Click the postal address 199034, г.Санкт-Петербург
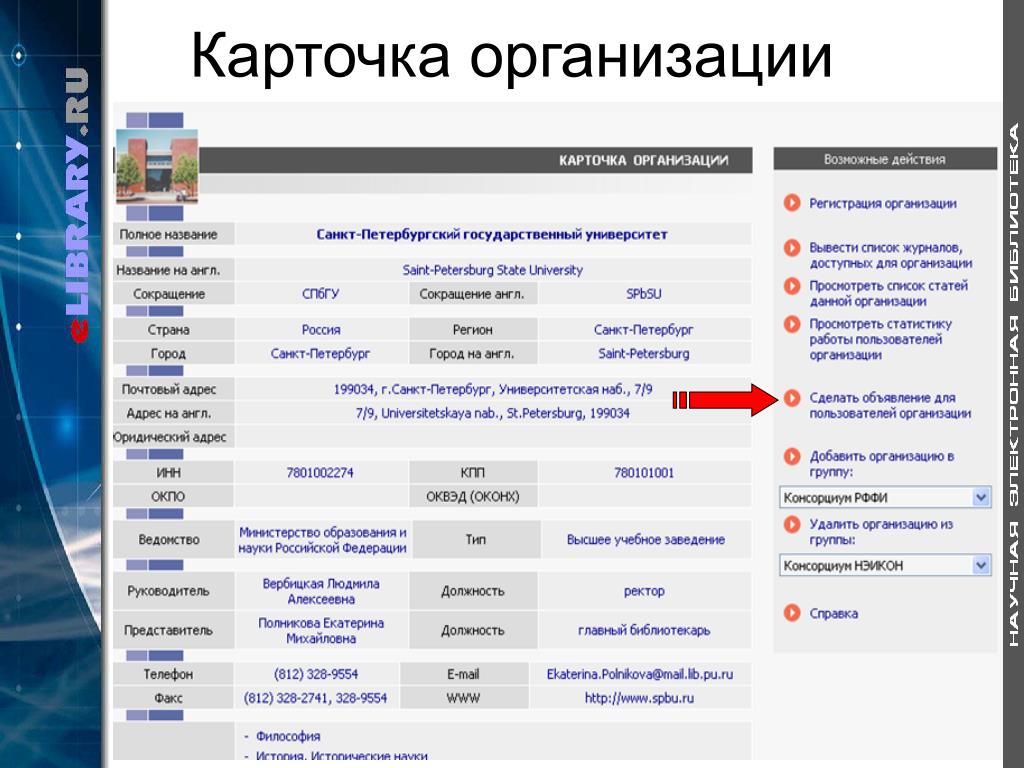Image resolution: width=1024 pixels, height=768 pixels. 493,389
